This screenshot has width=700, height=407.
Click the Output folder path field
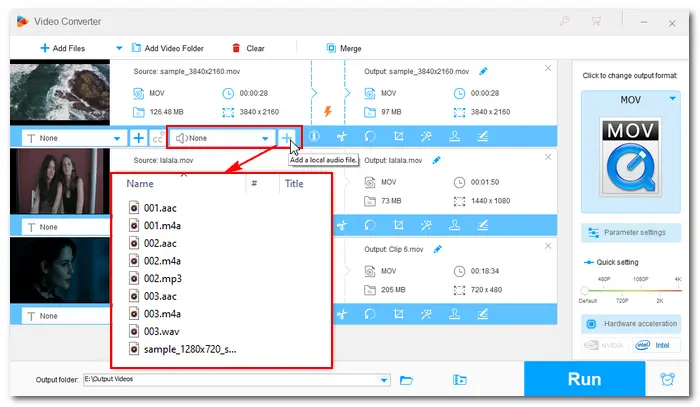[x=236, y=380]
